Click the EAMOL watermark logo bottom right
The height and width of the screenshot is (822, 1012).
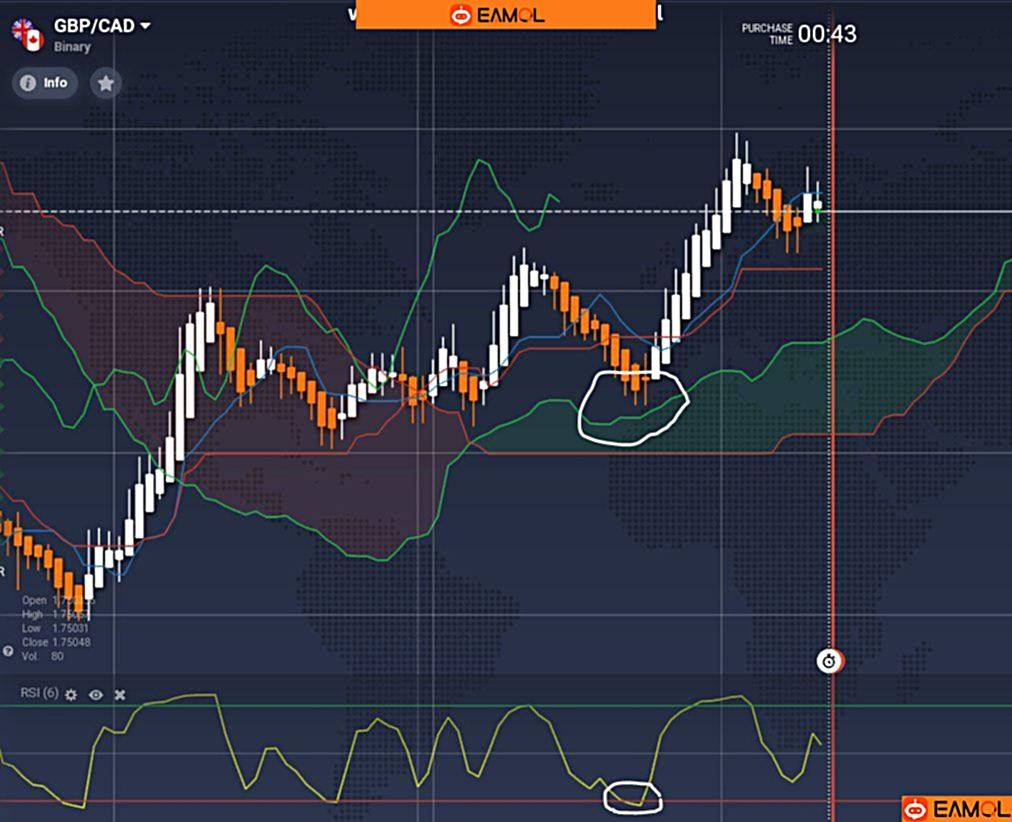click(x=956, y=808)
